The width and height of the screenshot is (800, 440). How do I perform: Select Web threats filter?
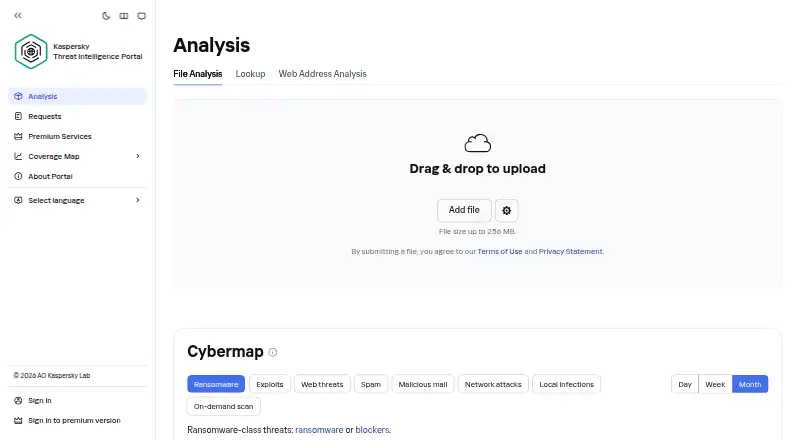tap(322, 384)
